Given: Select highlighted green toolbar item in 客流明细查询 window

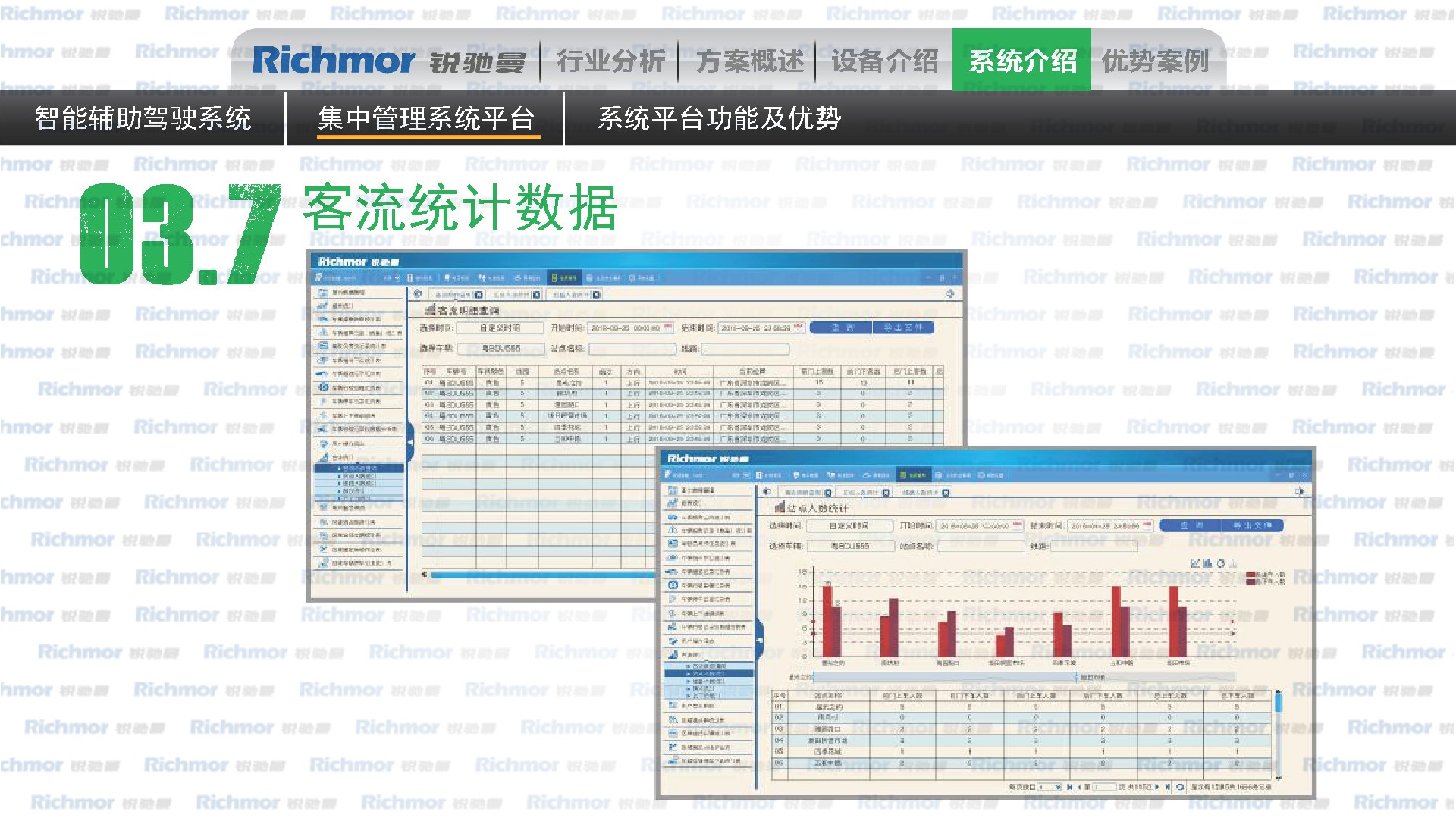Looking at the screenshot, I should (565, 277).
